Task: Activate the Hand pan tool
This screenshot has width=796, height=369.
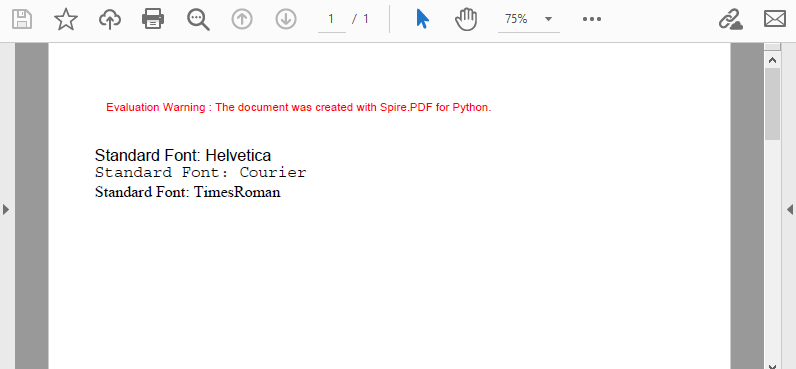Action: pyautogui.click(x=466, y=19)
